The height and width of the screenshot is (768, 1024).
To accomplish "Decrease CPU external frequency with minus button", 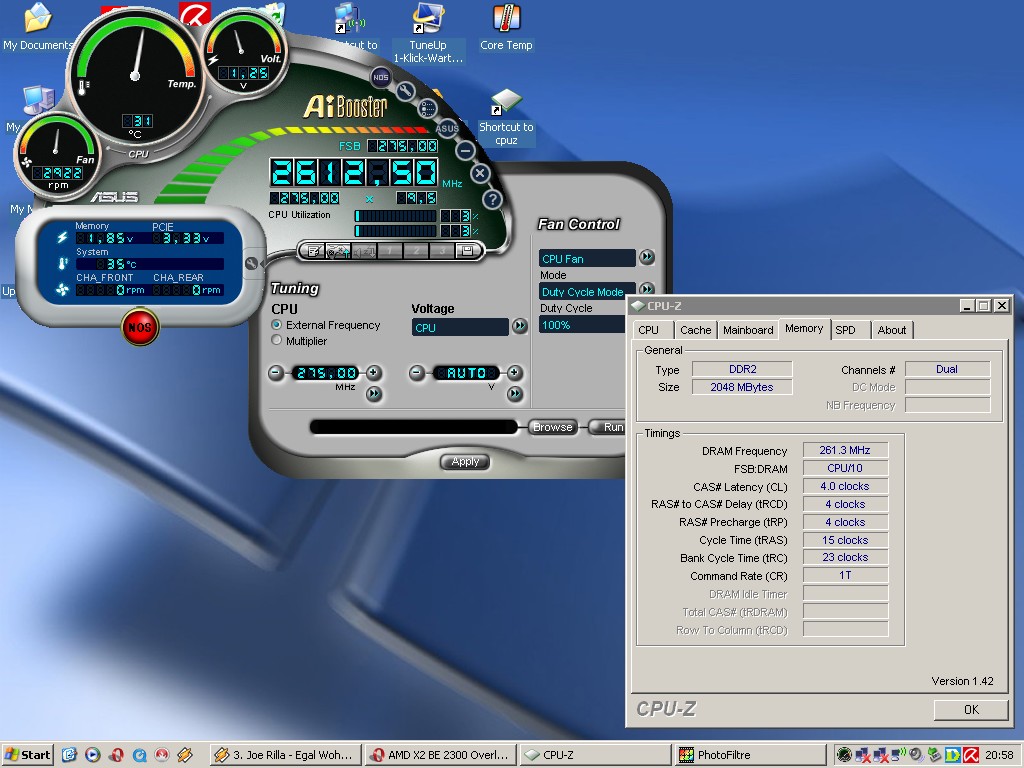I will (x=276, y=373).
